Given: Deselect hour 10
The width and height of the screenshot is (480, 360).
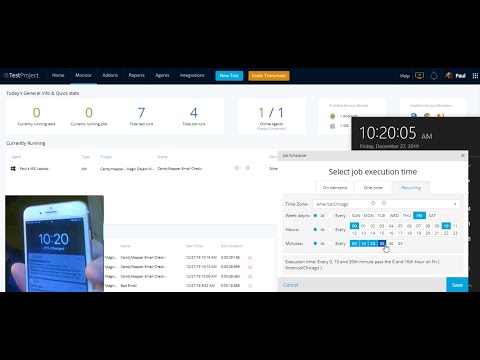Looking at the screenshot, I should pos(446,226).
